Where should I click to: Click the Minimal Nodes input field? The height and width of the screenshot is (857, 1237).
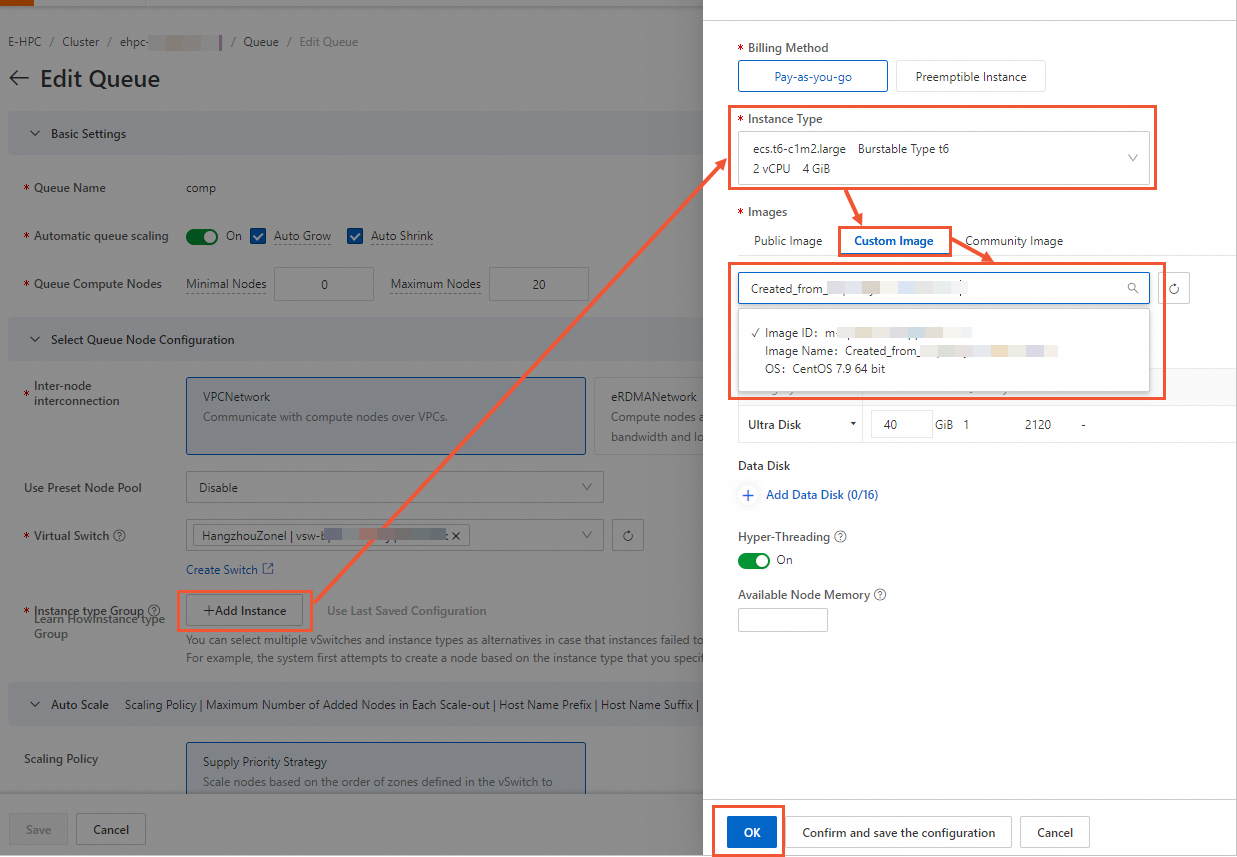[x=324, y=284]
